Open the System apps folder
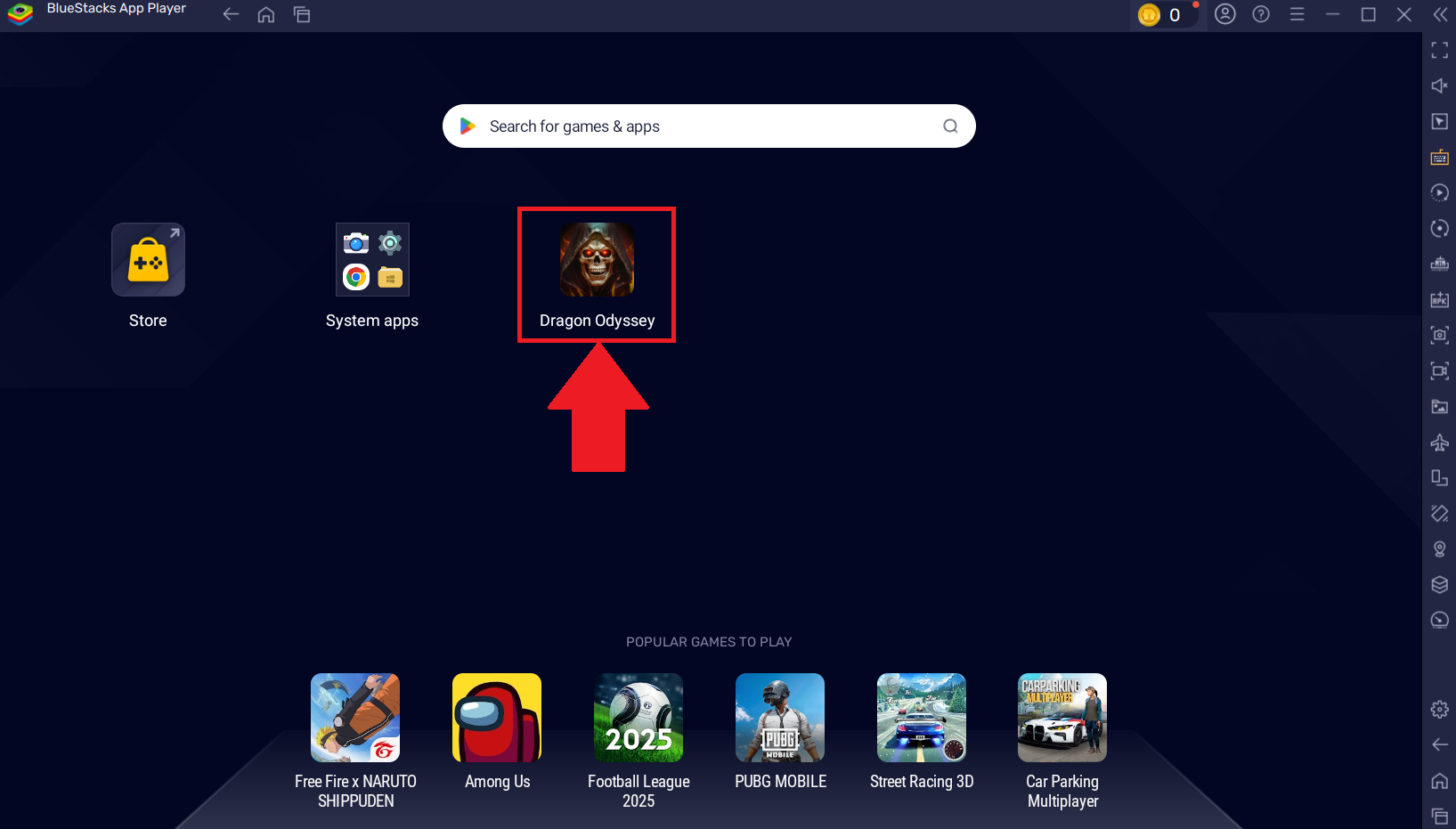This screenshot has width=1456, height=829. tap(372, 260)
